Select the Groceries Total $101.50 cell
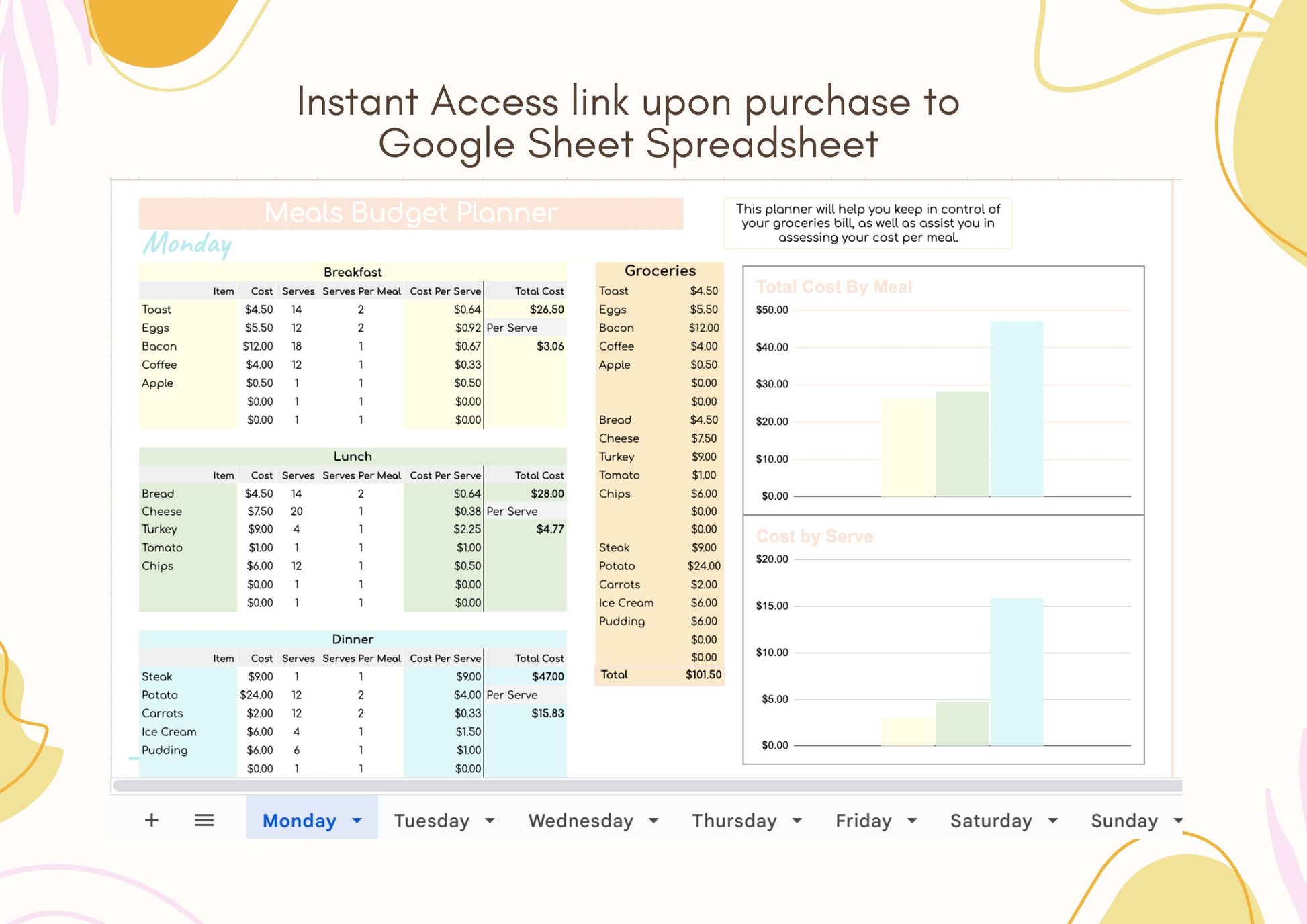Viewport: 1307px width, 924px height. (703, 675)
